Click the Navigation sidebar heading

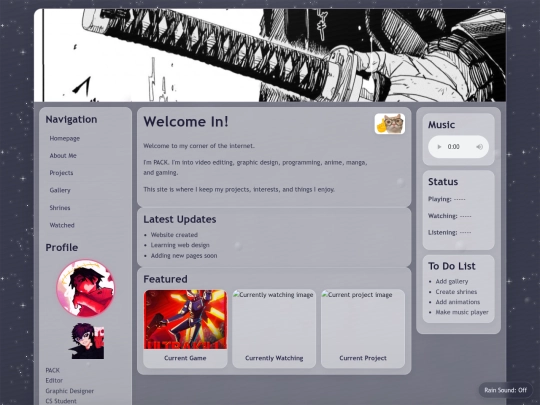(71, 120)
